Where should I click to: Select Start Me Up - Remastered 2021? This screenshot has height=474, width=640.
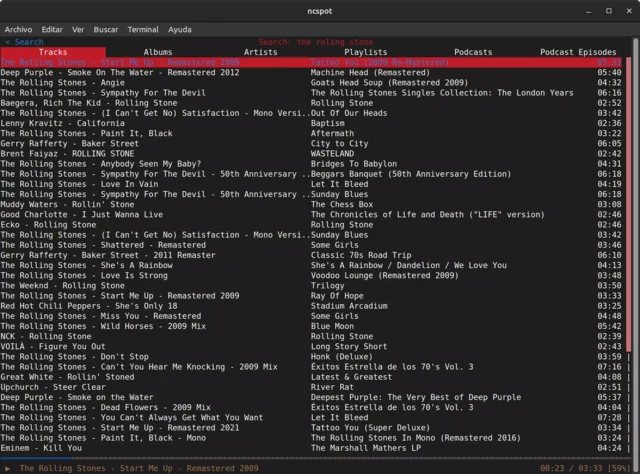point(311,428)
